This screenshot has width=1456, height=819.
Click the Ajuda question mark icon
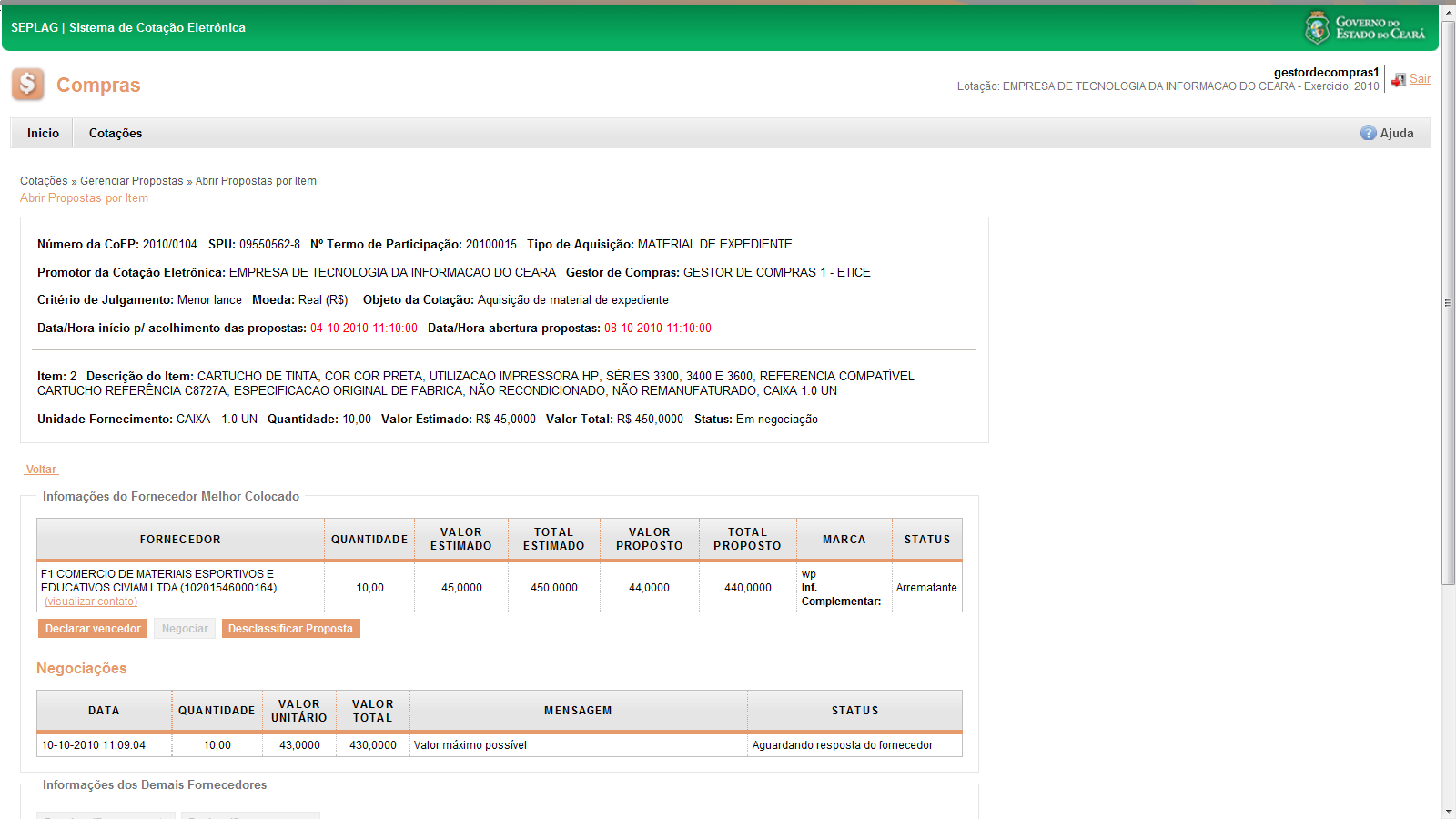[x=1369, y=133]
